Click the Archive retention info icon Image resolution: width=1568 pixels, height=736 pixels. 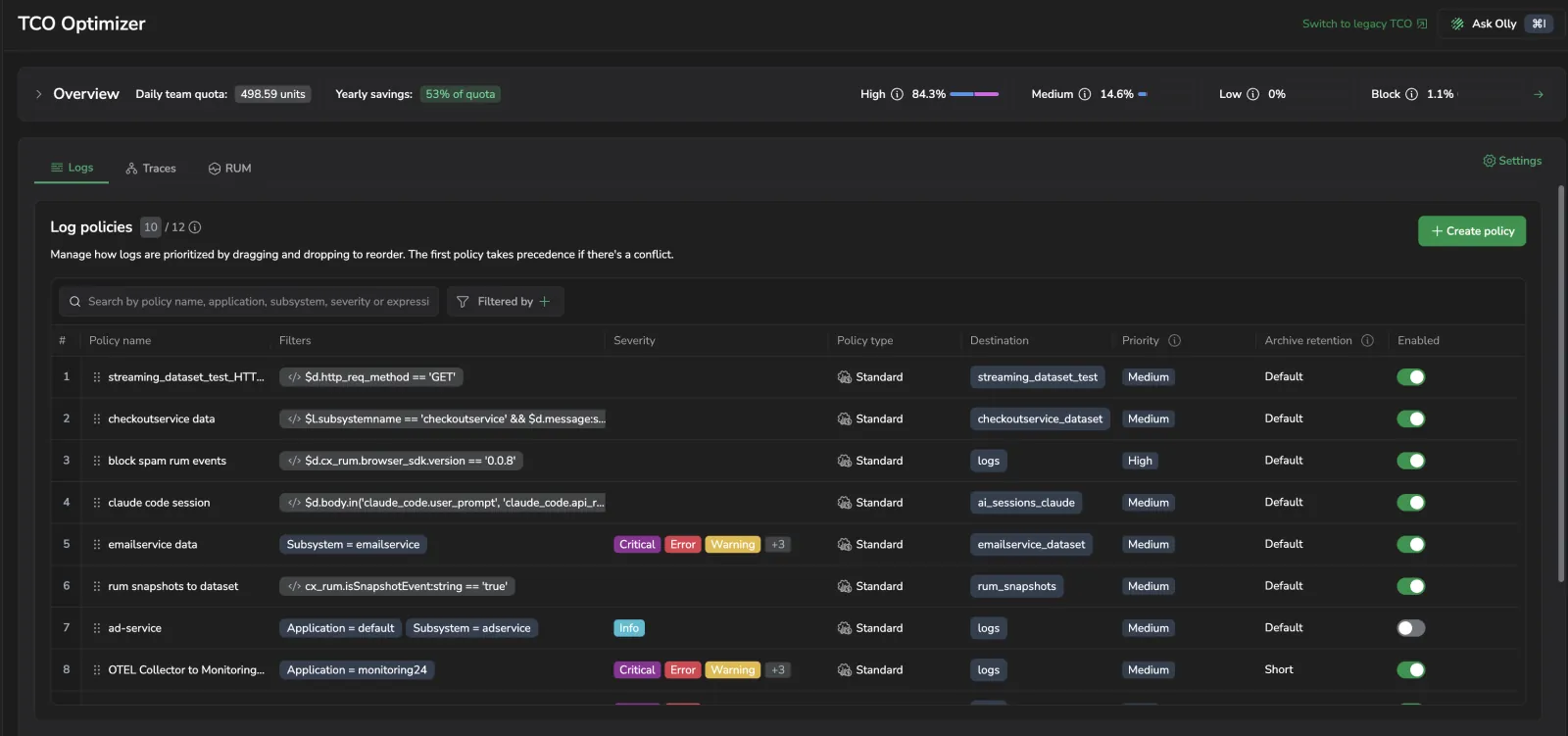pyautogui.click(x=1368, y=341)
